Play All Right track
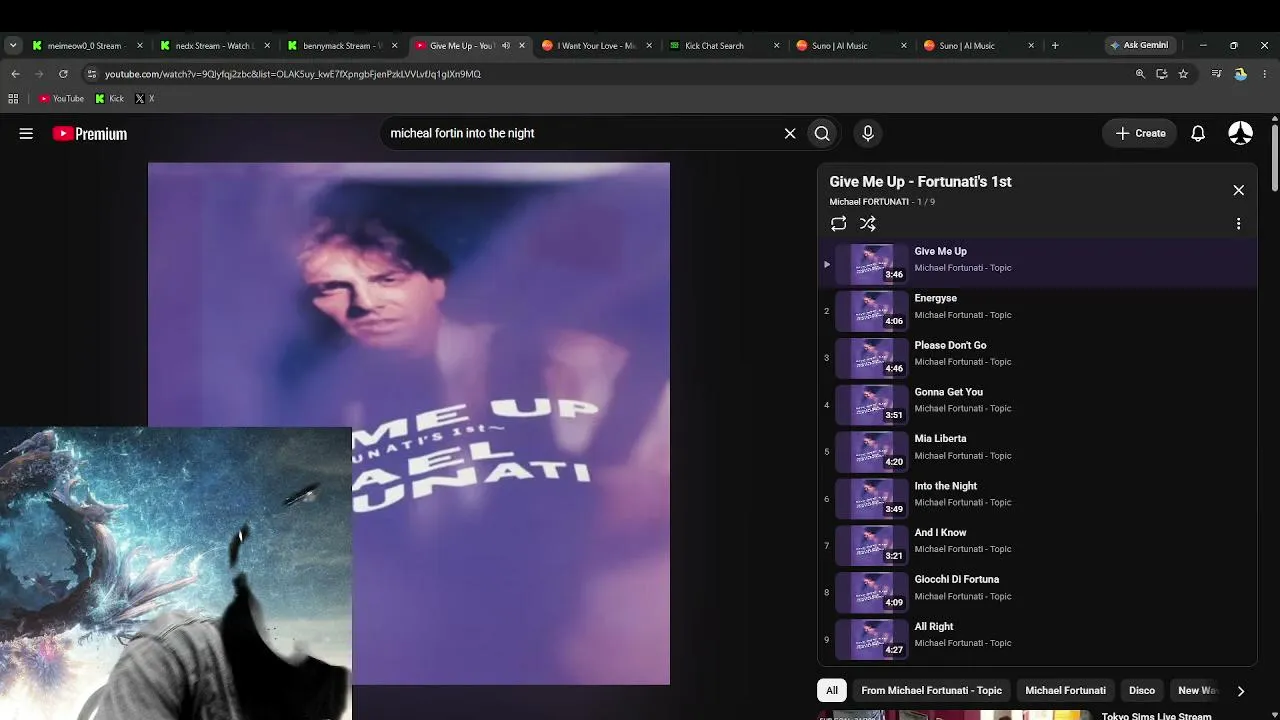1280x720 pixels. click(1038, 640)
